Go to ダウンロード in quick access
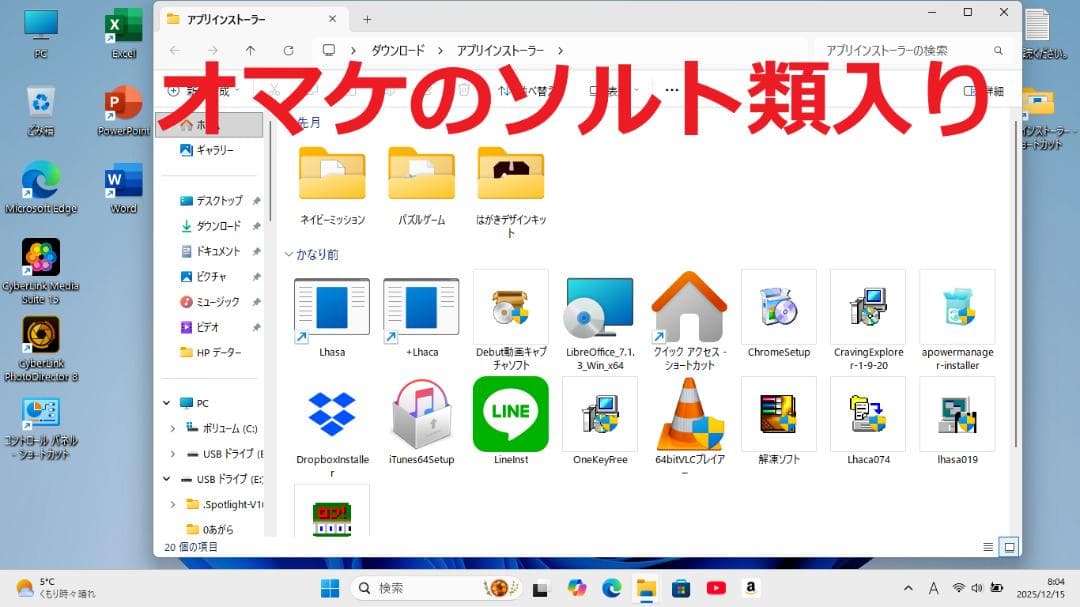This screenshot has height=607, width=1080. (x=213, y=226)
